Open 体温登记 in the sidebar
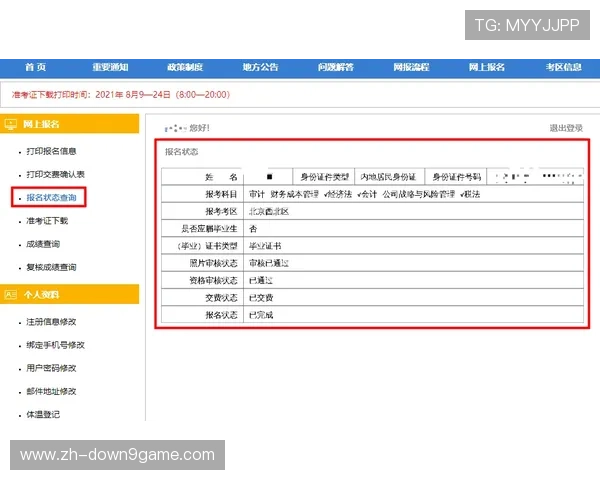 click(43, 415)
